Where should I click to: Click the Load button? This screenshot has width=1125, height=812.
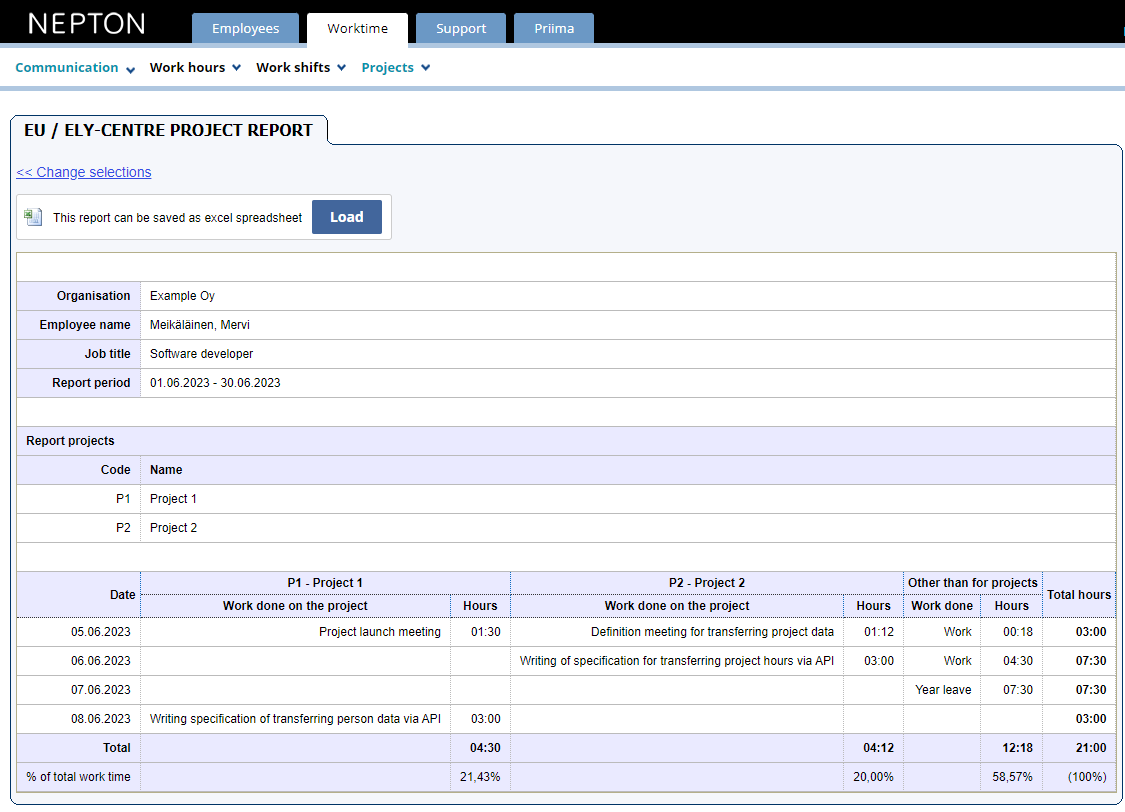tap(346, 216)
